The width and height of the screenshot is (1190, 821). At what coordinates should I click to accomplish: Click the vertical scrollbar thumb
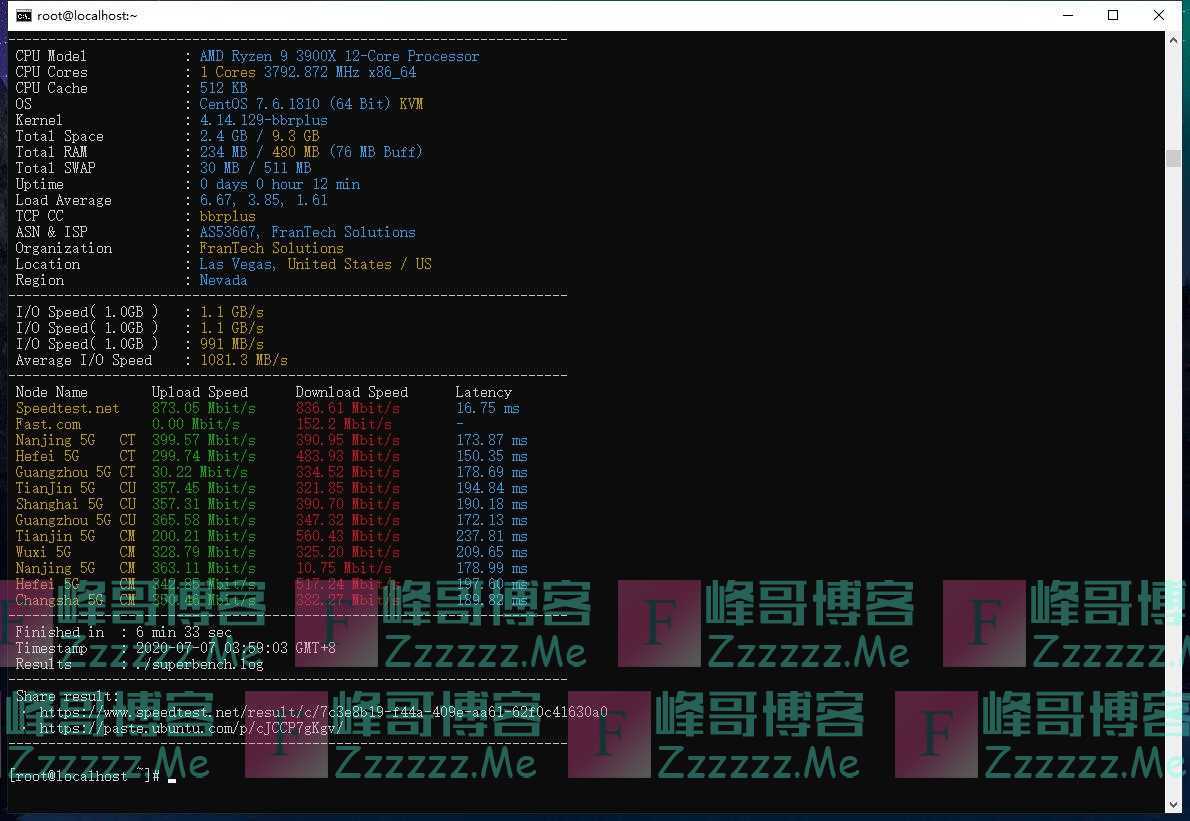tap(1174, 158)
